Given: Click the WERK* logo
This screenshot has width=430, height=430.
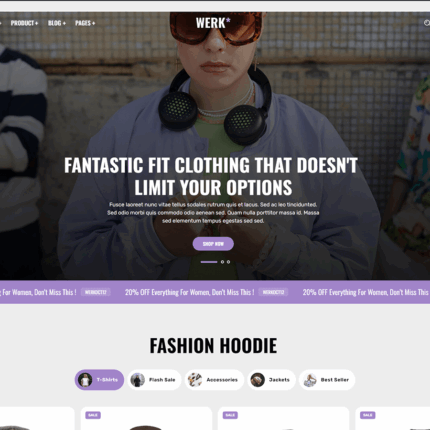Looking at the screenshot, I should click(x=213, y=23).
